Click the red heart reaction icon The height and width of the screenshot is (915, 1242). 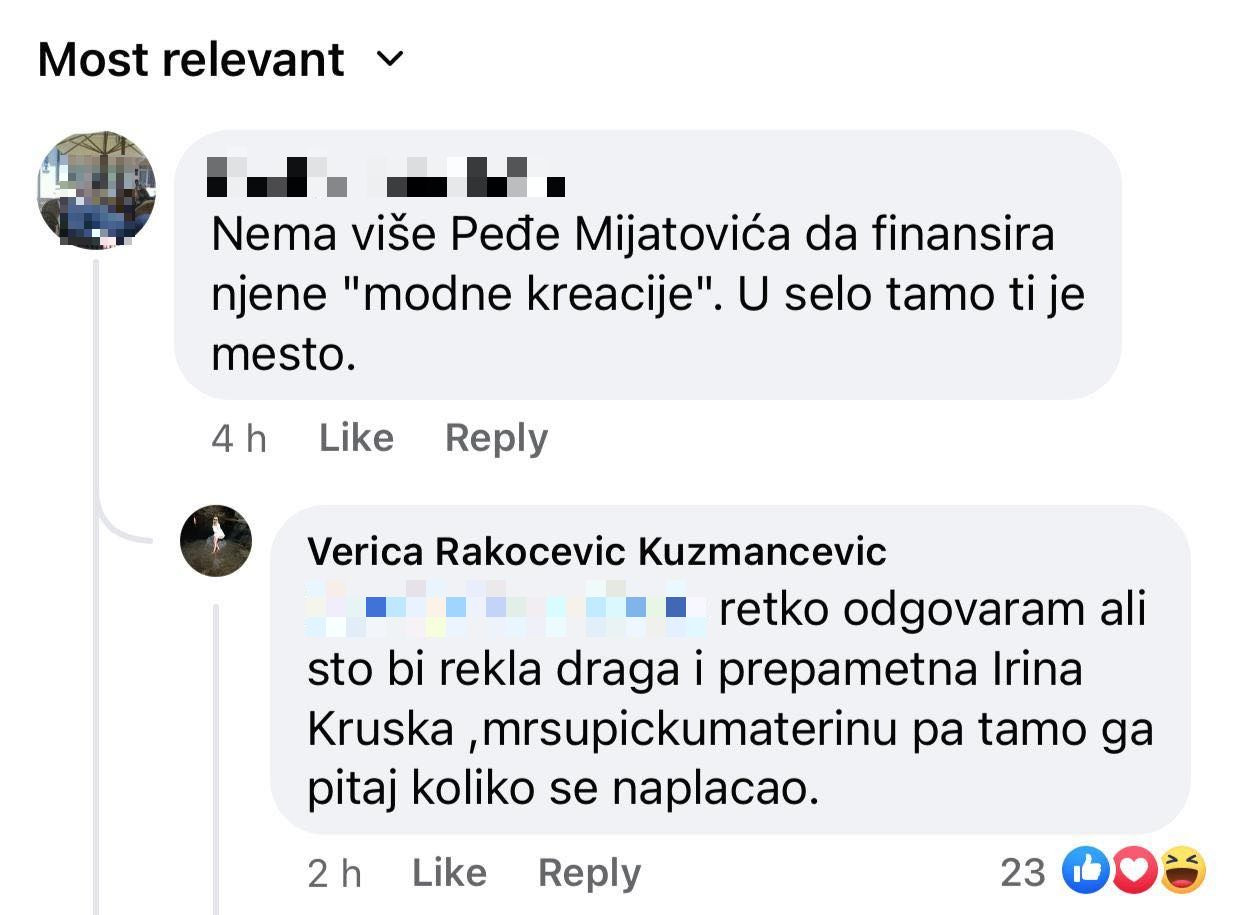1134,871
